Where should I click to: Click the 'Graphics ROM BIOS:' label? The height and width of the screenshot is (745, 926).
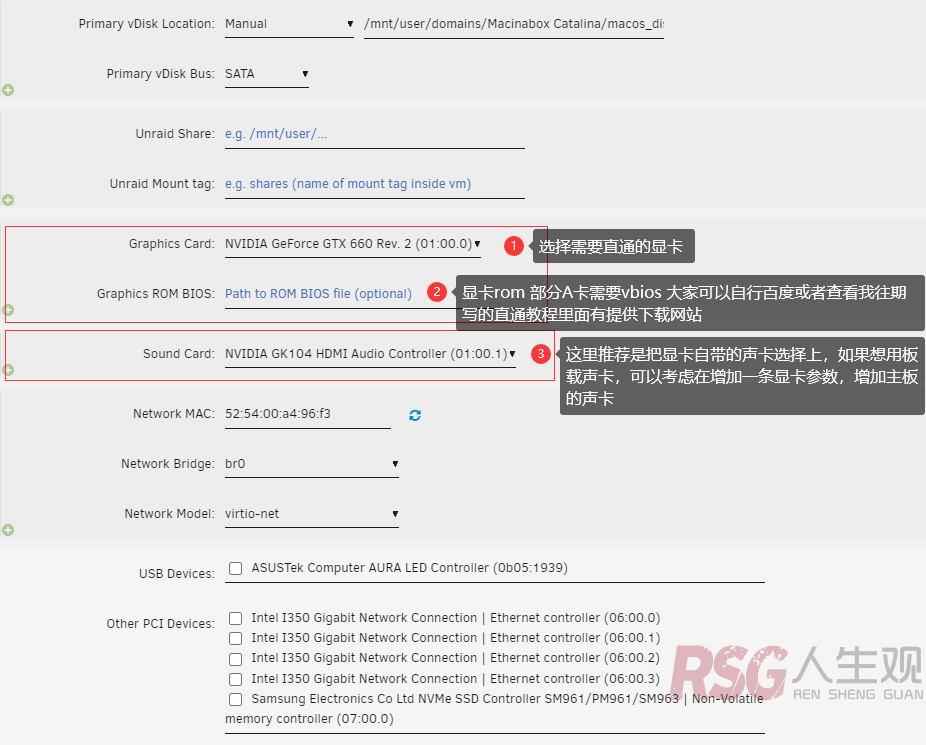point(156,294)
